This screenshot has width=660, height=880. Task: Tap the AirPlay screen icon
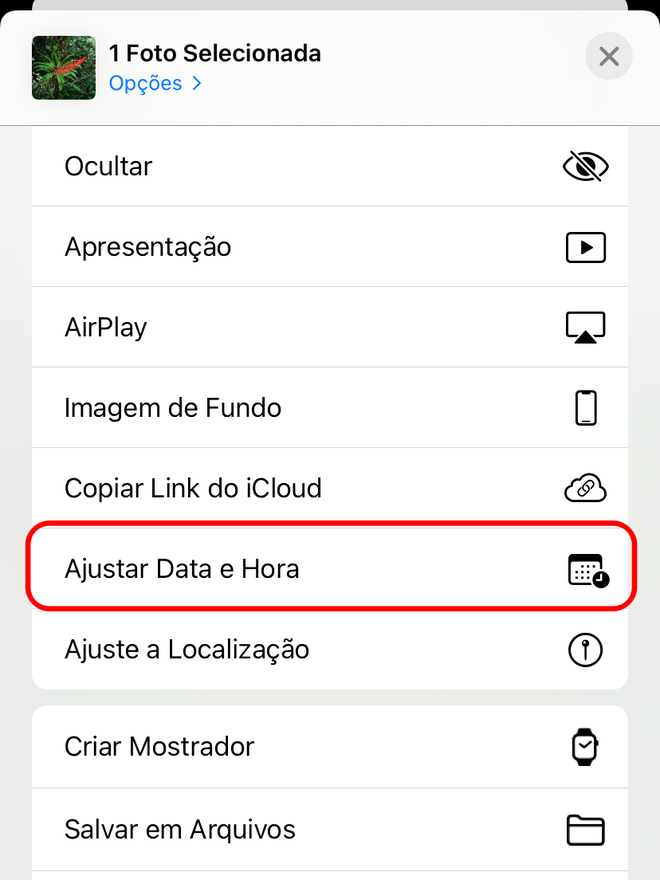click(585, 327)
